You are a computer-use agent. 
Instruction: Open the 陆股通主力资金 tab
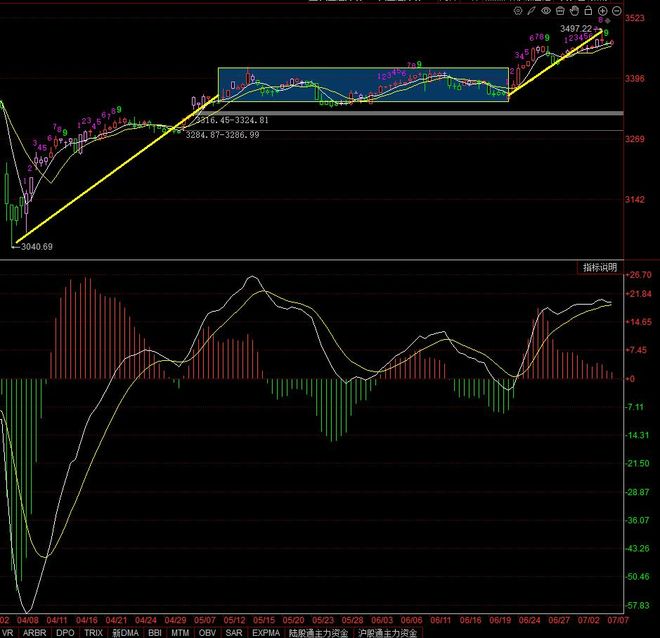click(319, 632)
